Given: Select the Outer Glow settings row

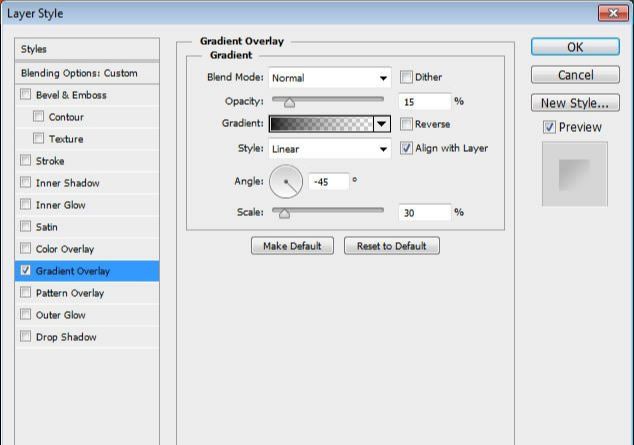Looking at the screenshot, I should (x=87, y=315).
